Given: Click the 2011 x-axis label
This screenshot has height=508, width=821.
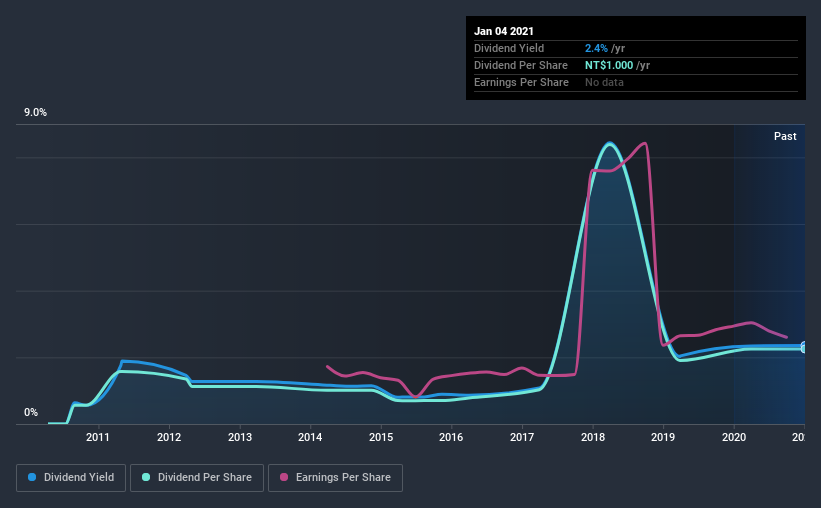Looking at the screenshot, I should click(x=98, y=437).
